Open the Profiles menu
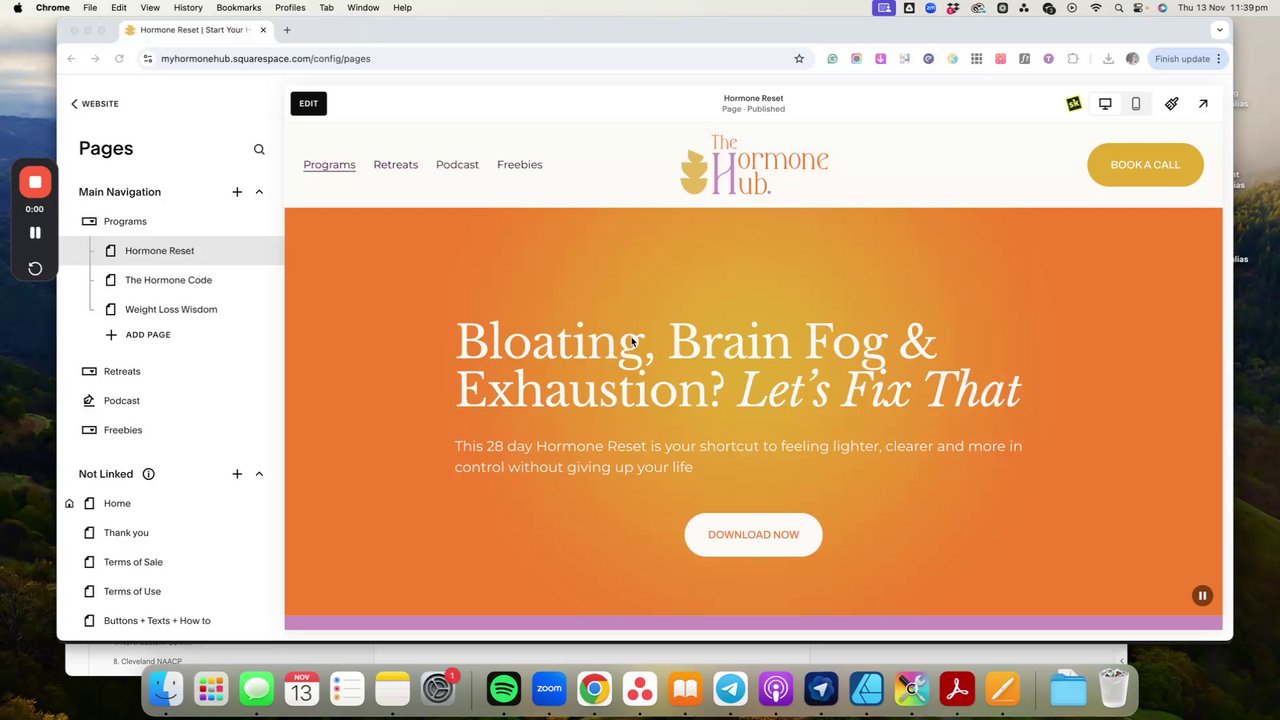The image size is (1280, 720). (x=290, y=8)
